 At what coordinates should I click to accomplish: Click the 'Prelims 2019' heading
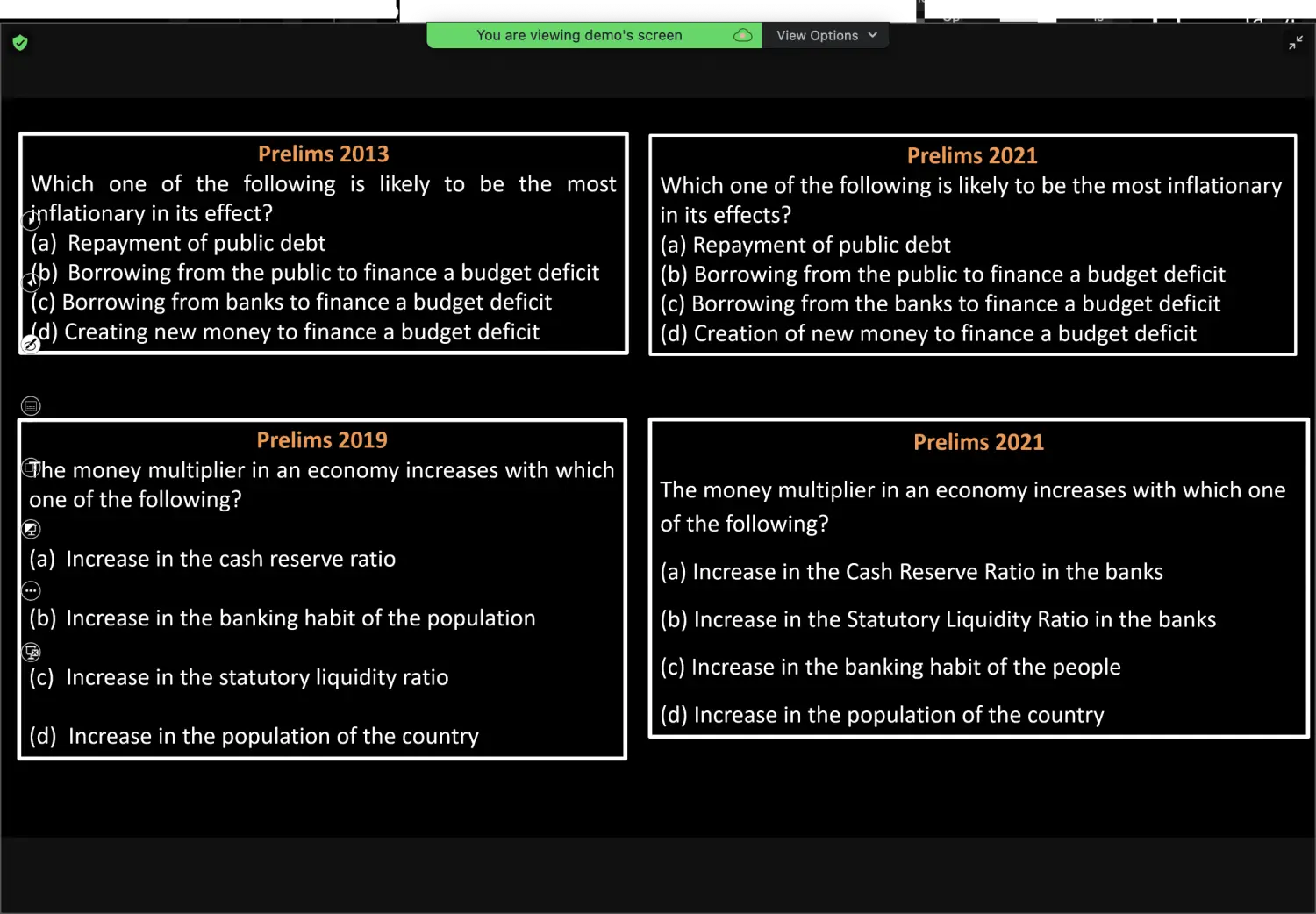point(322,440)
